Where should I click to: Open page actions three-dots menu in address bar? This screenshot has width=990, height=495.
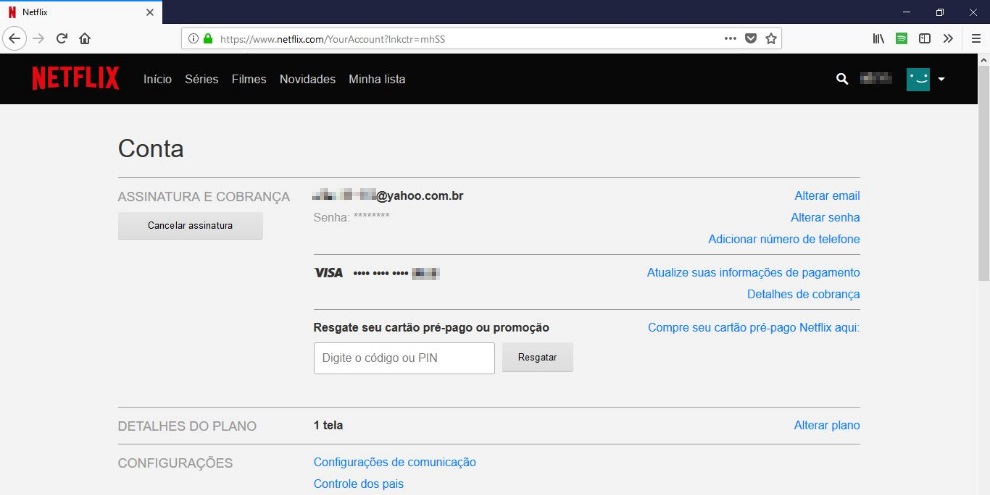pos(731,39)
